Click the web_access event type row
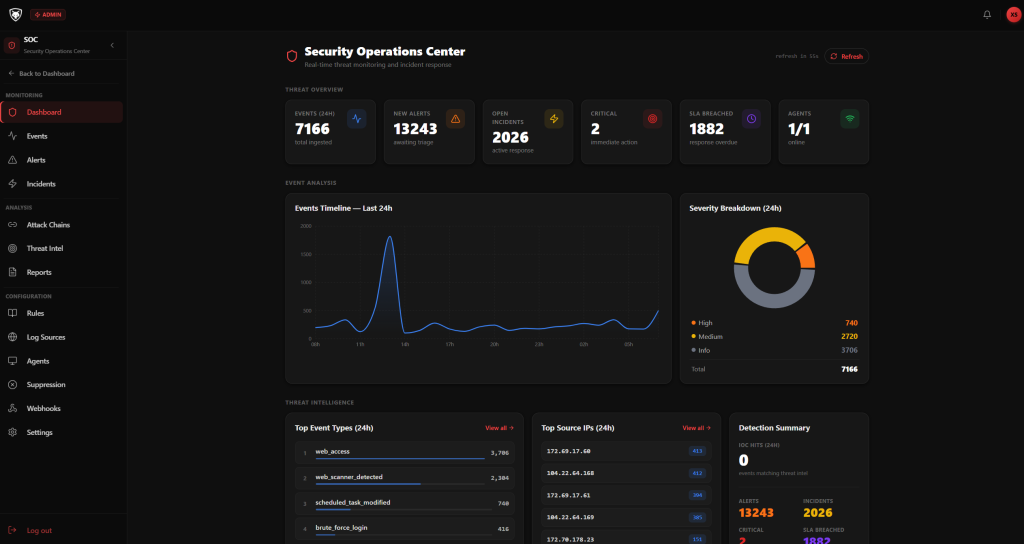 (404, 453)
